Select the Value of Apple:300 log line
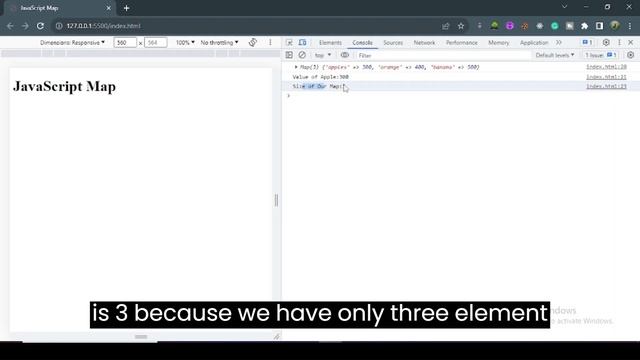 [x=320, y=77]
